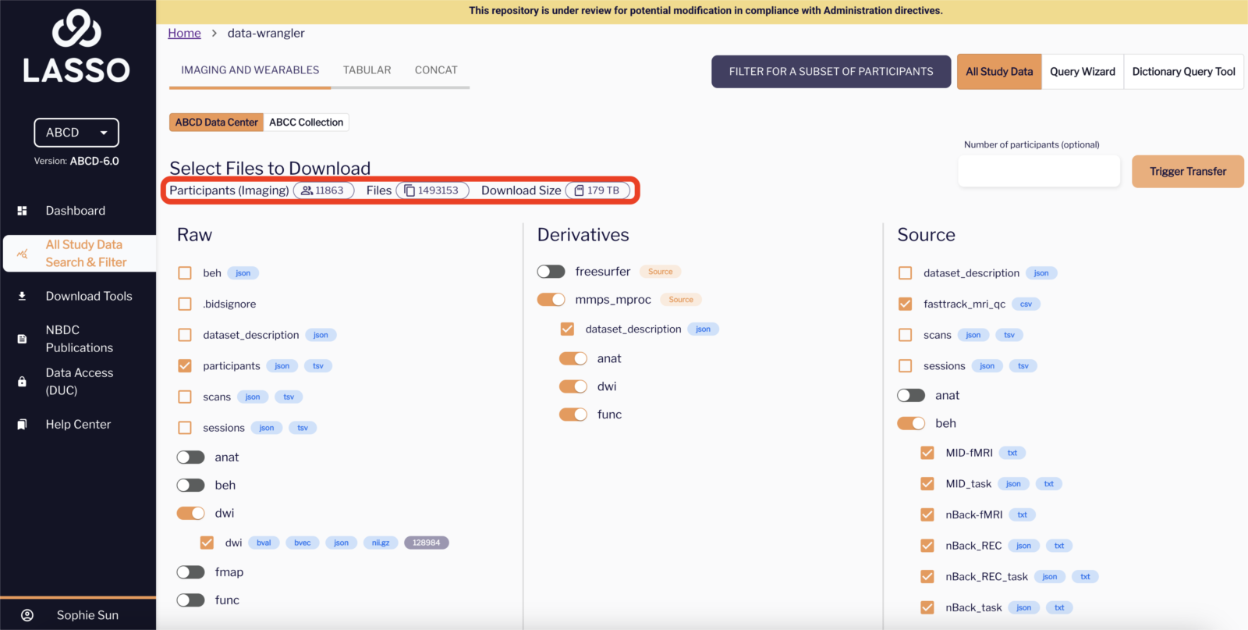Screen dimensions: 1248x630
Task: Enable the Source anat toggle
Action: point(911,395)
